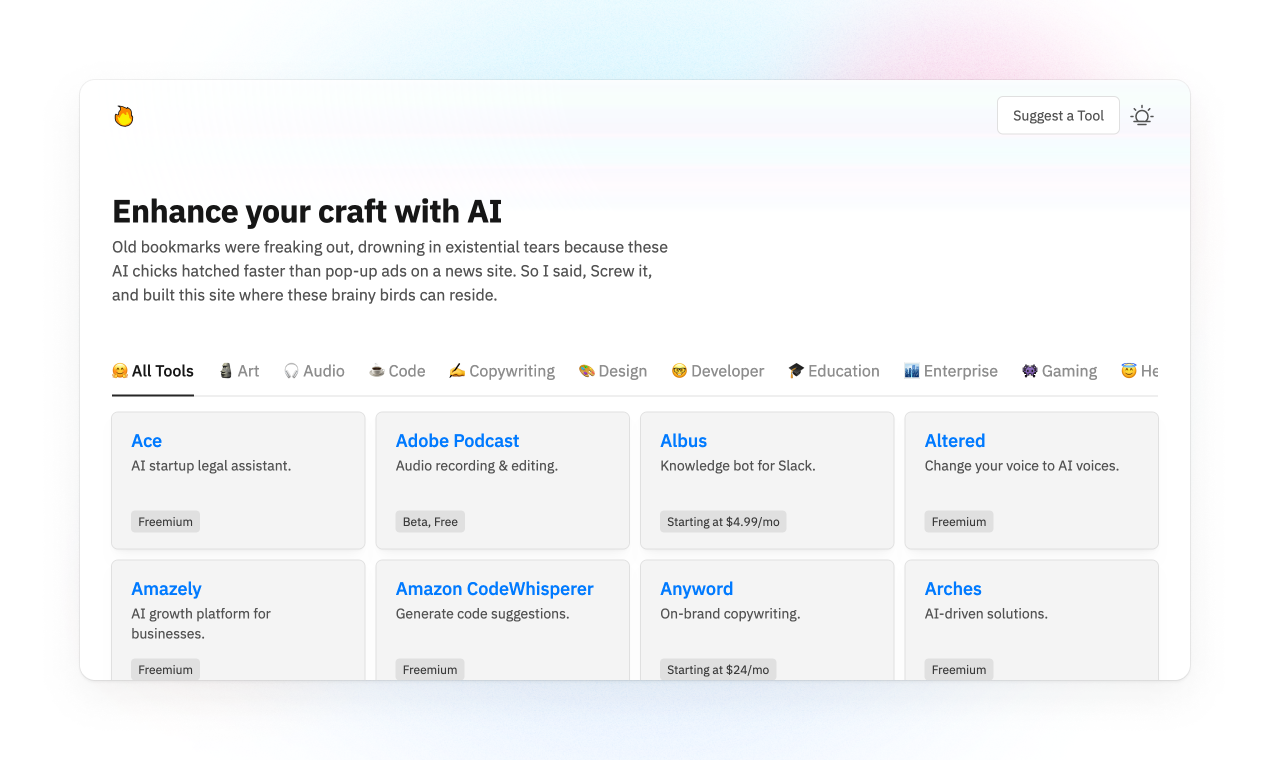Click the Starting at $24/mo tag

click(x=718, y=670)
